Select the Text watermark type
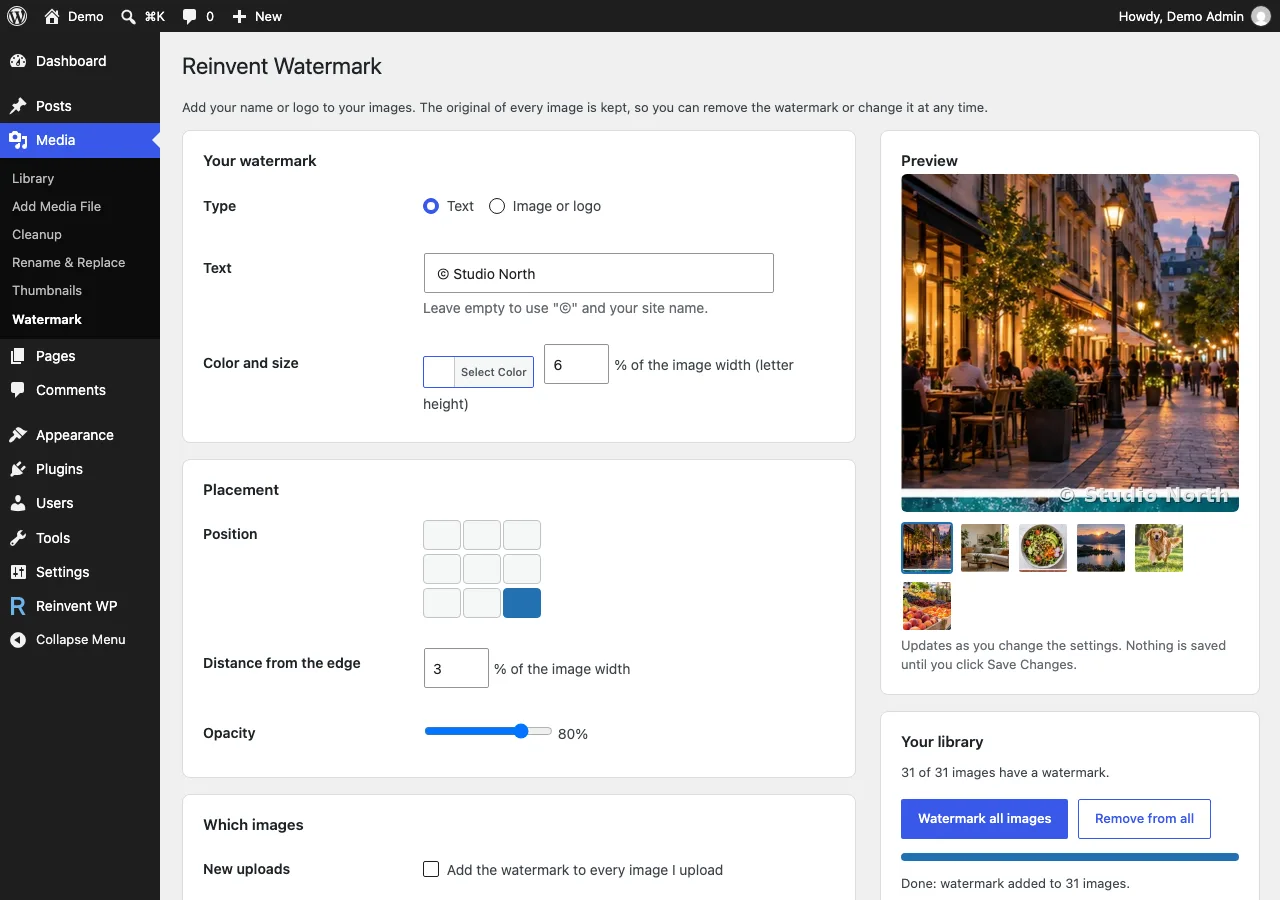The width and height of the screenshot is (1280, 900). pos(431,206)
